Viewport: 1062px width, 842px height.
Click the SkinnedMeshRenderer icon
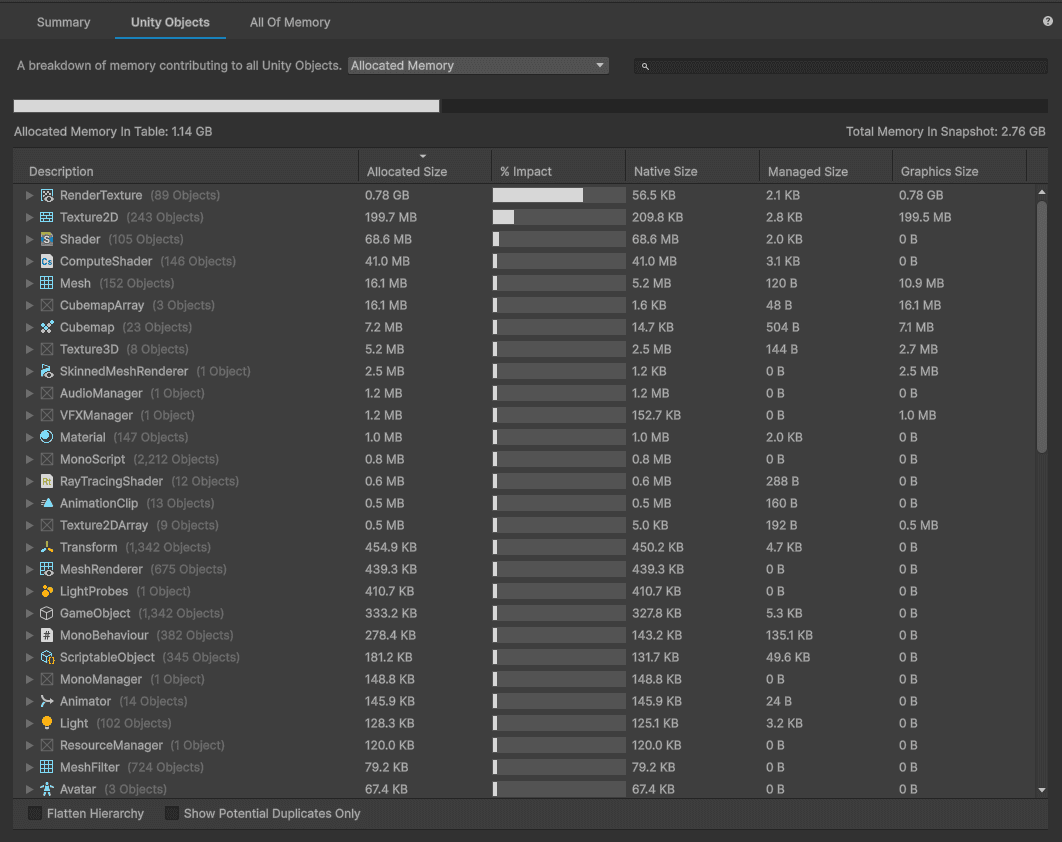click(x=47, y=371)
